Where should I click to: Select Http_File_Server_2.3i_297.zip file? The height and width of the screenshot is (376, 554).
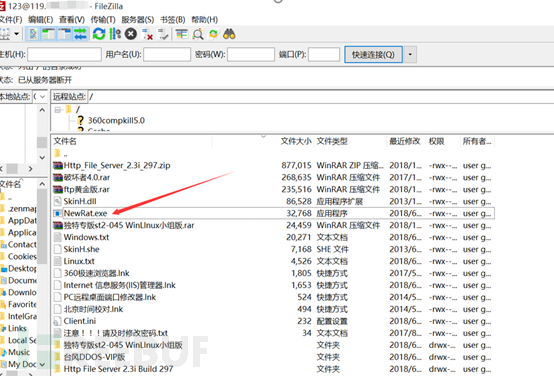[117, 165]
